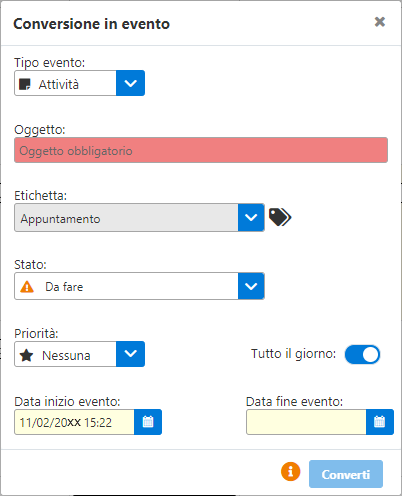Screen dimensions: 402x496
Task: Select the Da fare status field
Action: tap(126, 286)
